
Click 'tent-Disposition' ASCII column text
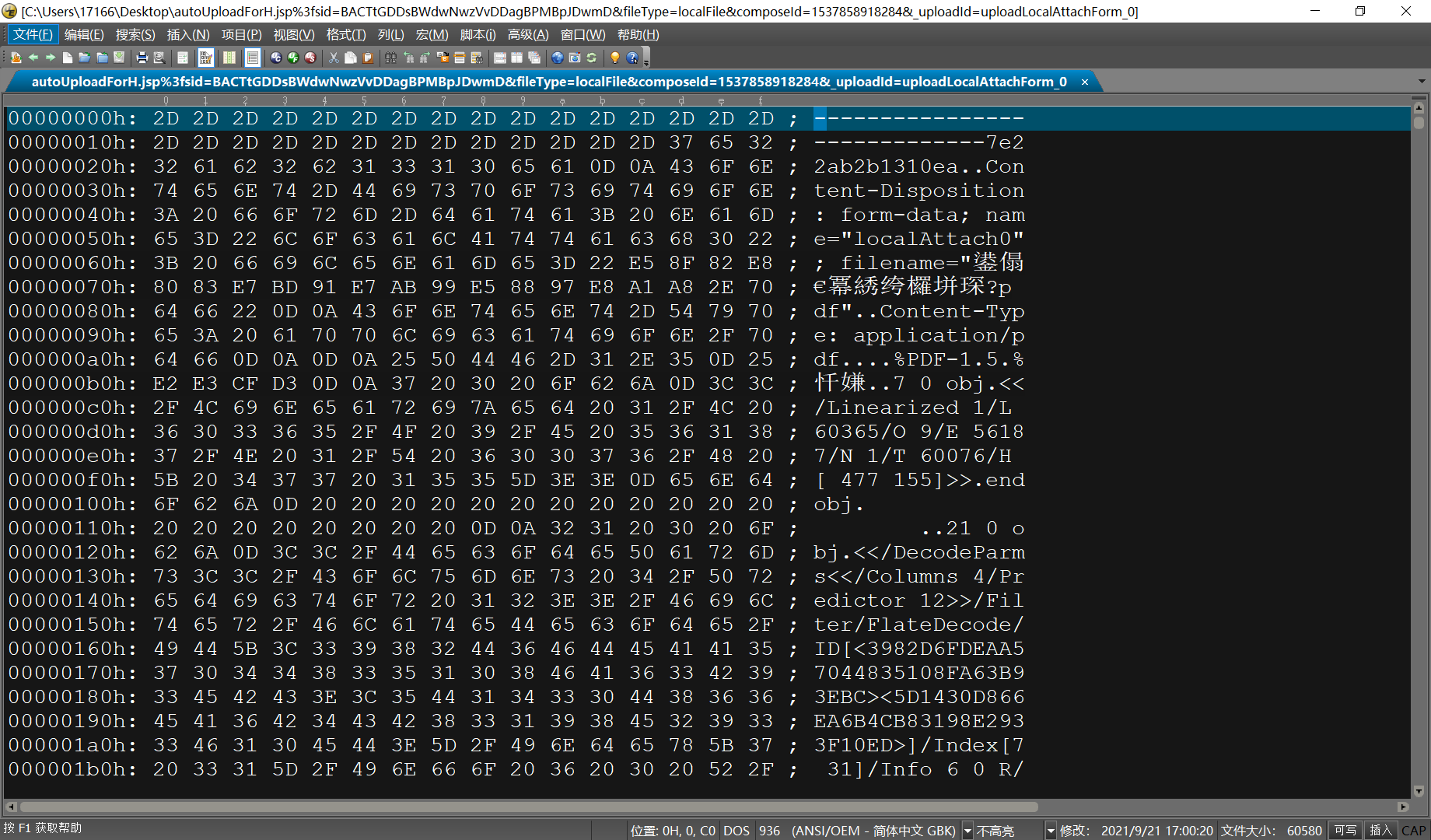coord(919,191)
